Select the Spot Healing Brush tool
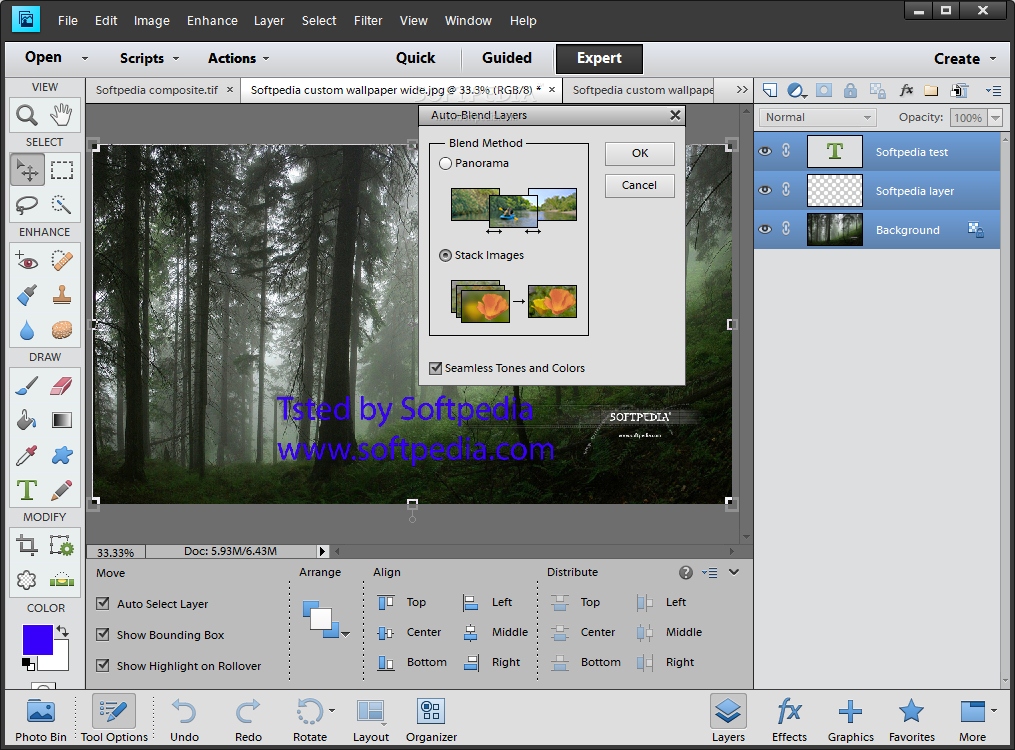 [61, 261]
